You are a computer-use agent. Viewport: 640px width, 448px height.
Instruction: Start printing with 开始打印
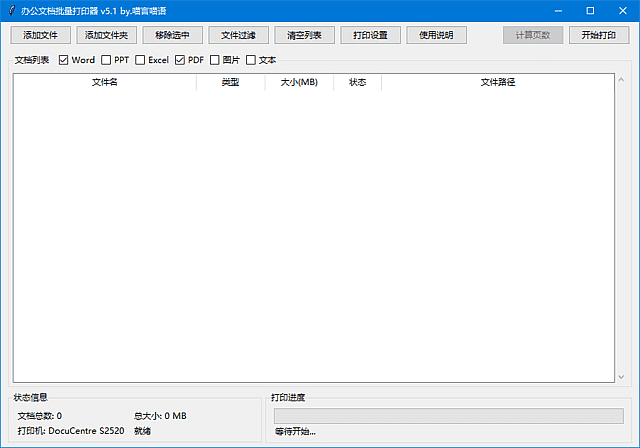tap(599, 35)
